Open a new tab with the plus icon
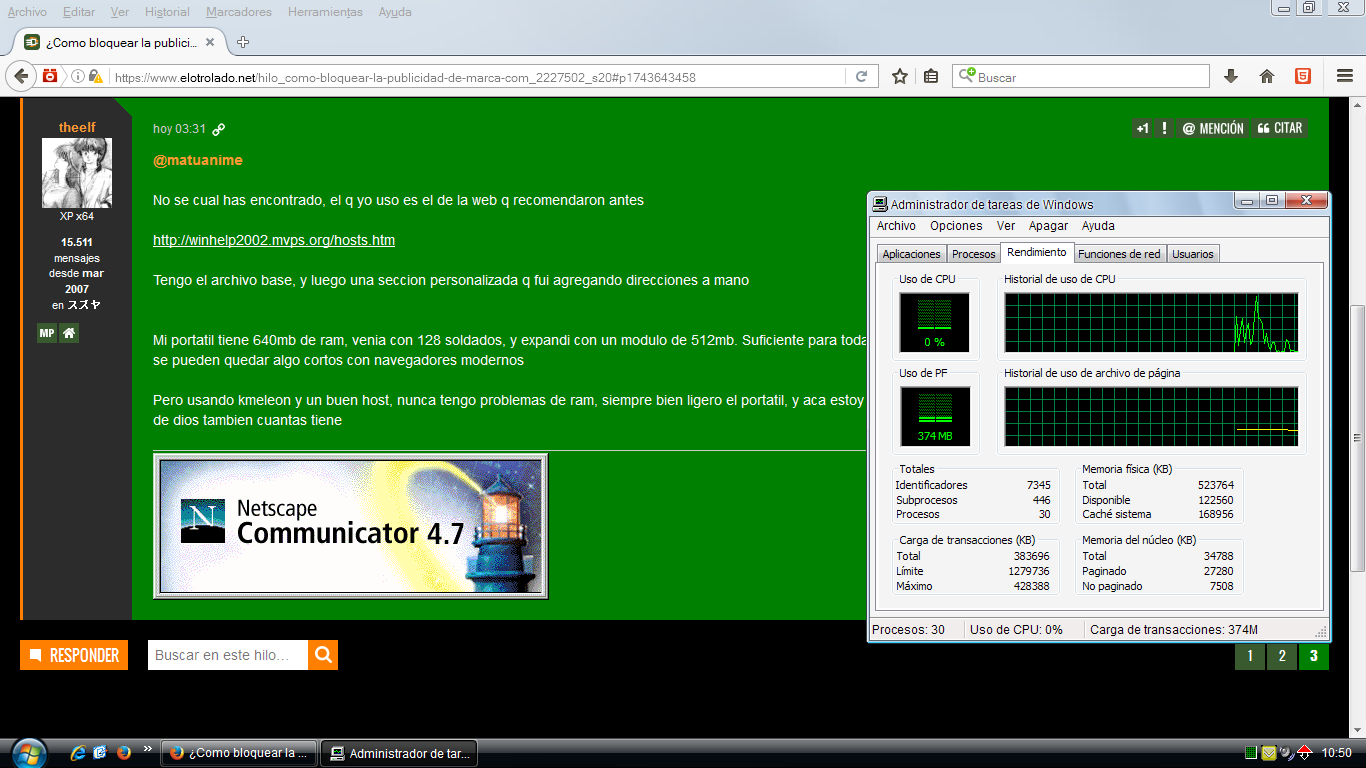The height and width of the screenshot is (768, 1366). 243,42
